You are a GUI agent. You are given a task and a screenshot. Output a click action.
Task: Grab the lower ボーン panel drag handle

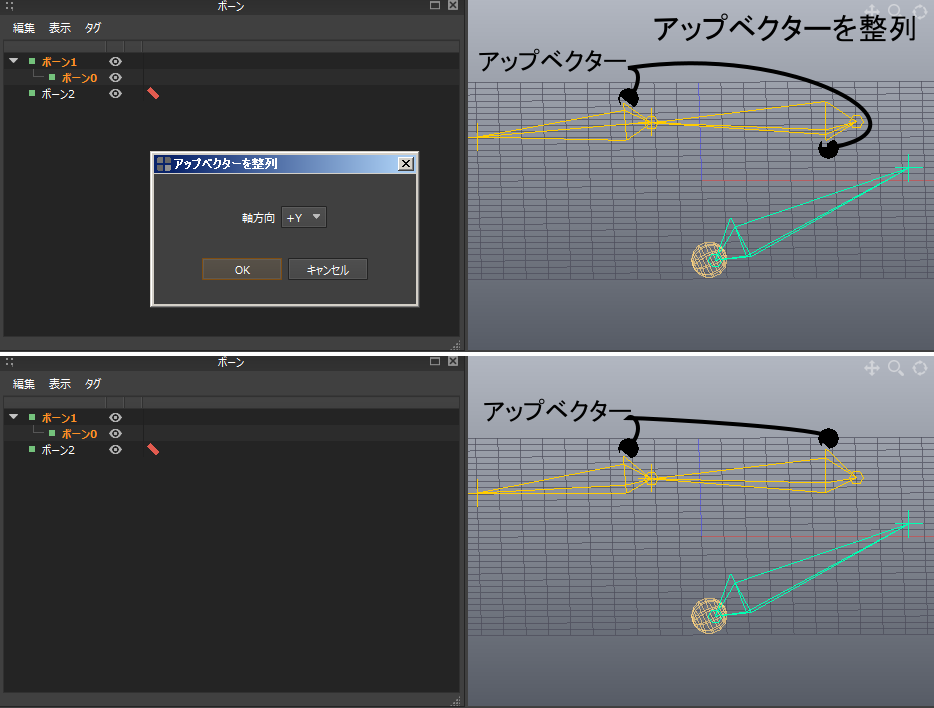pyautogui.click(x=9, y=362)
